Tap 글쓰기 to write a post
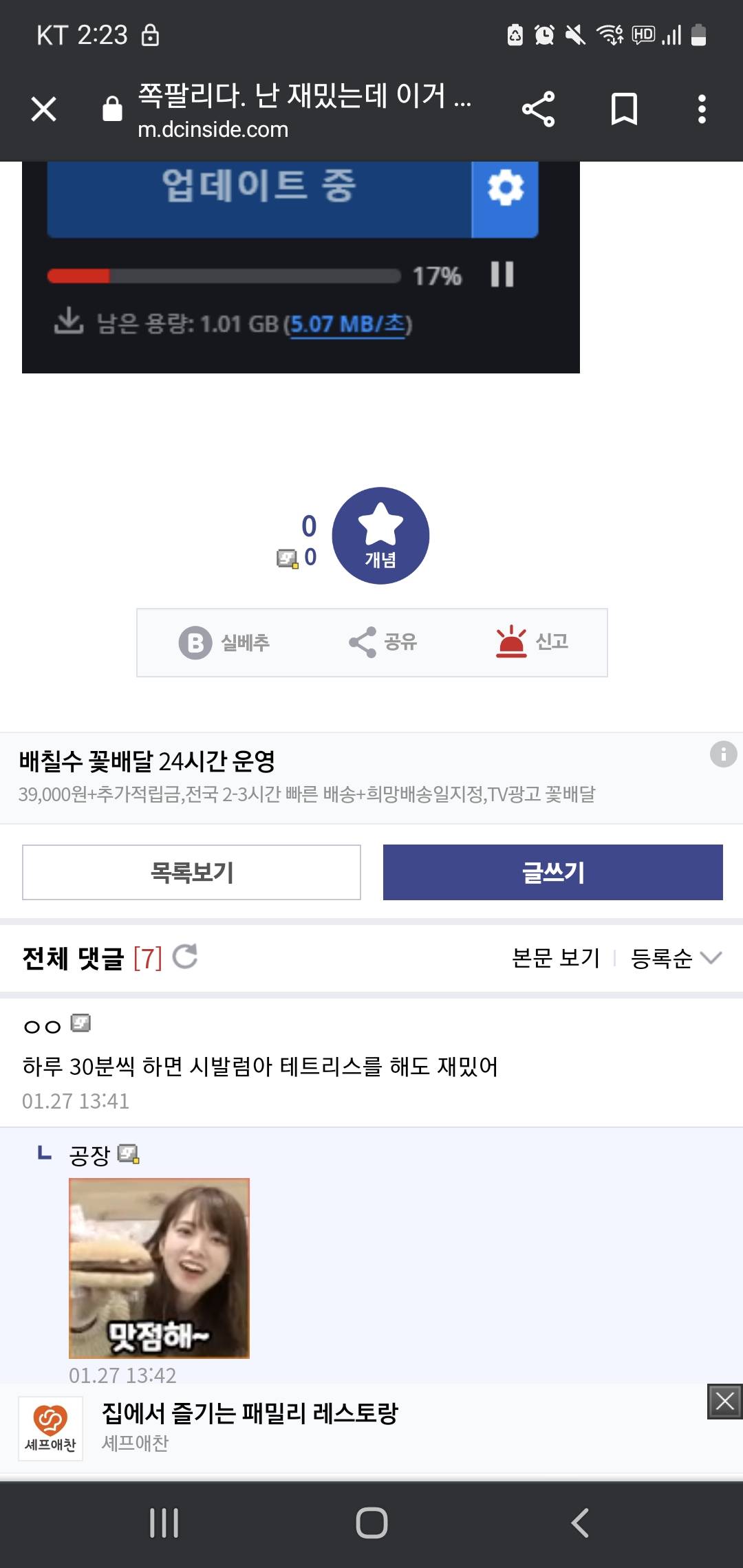 pos(552,872)
